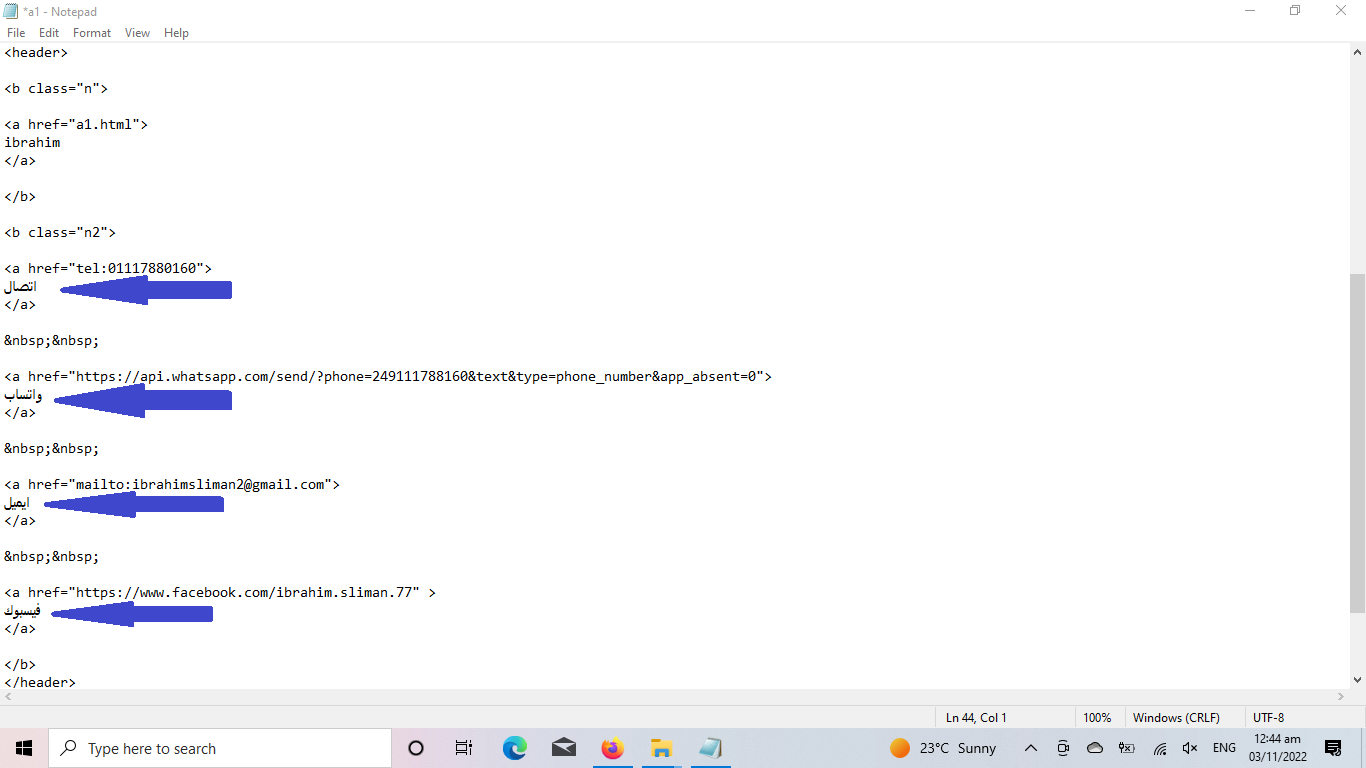Open the Format menu
The image size is (1366, 768).
[x=92, y=33]
